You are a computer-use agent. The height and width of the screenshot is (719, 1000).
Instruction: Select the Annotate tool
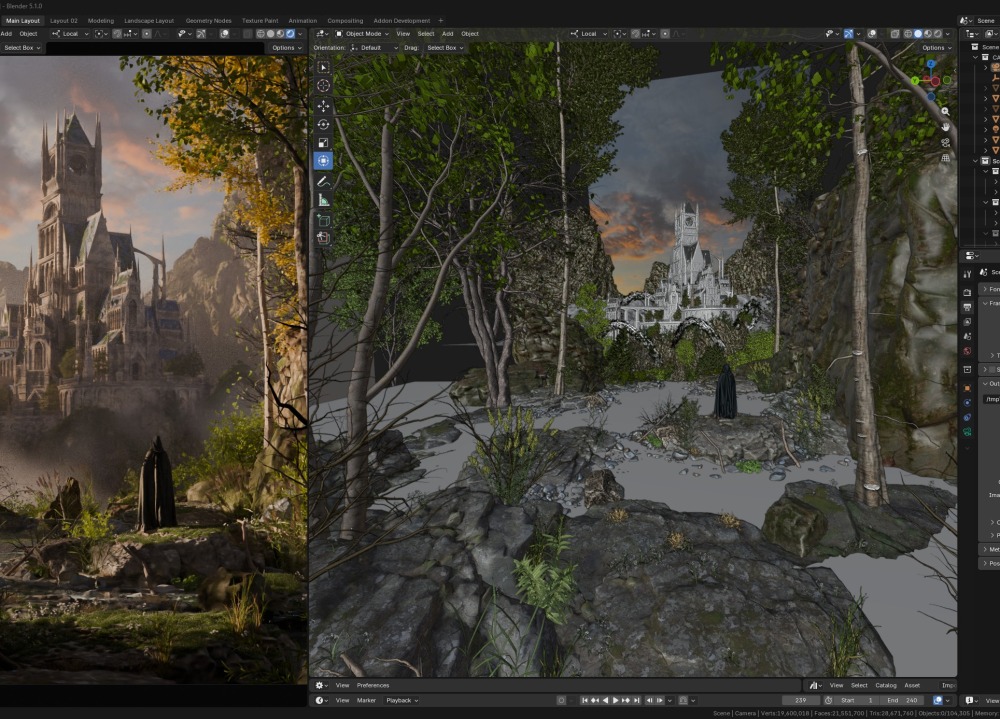[323, 182]
